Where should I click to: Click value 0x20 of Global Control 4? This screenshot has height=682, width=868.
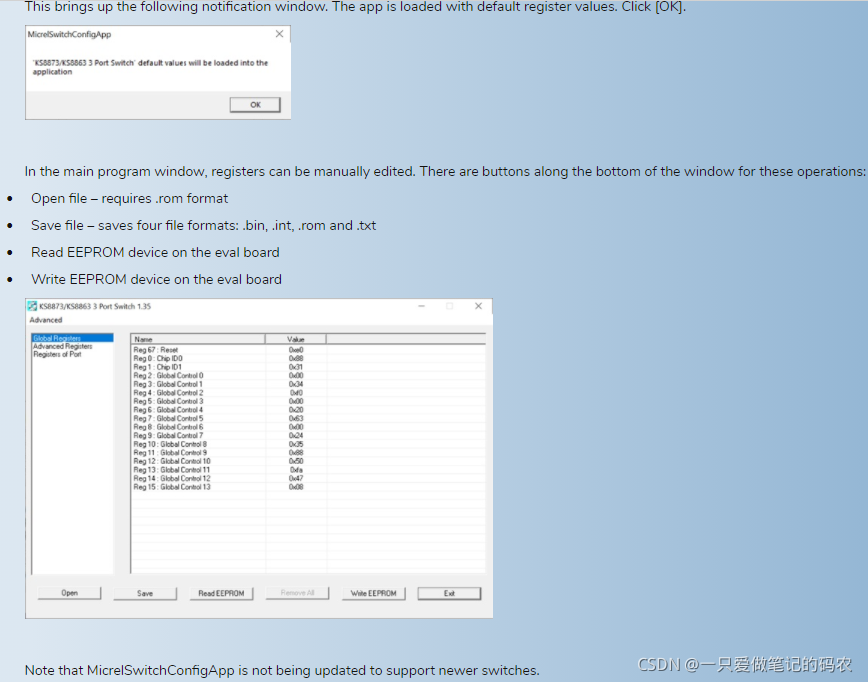296,410
